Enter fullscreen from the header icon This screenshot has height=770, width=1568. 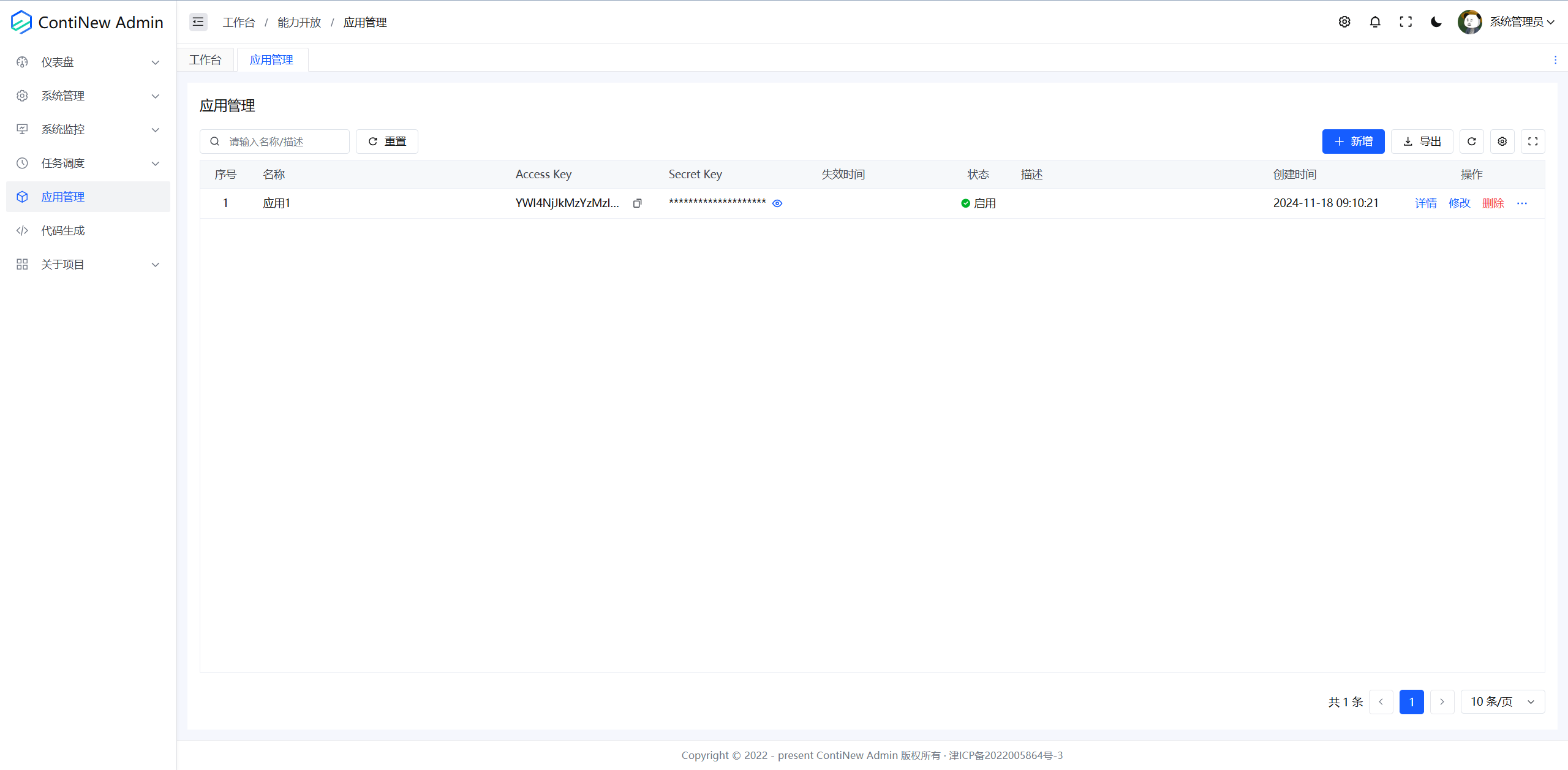coord(1405,22)
